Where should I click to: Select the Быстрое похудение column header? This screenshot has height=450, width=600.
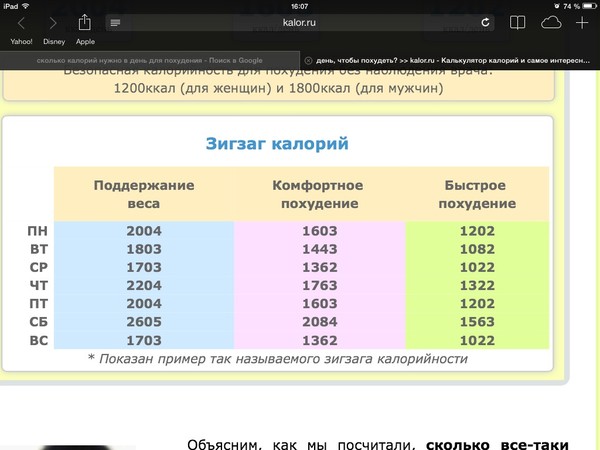(477, 194)
